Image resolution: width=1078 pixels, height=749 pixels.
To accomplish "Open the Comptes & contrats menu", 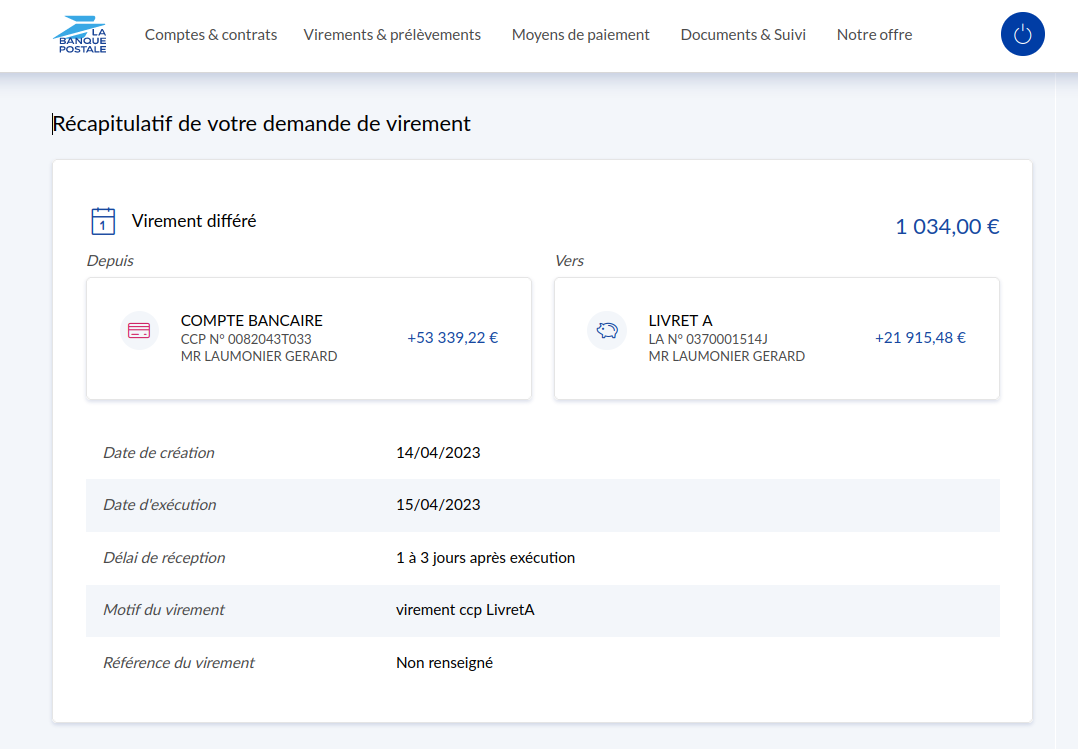I will 211,35.
